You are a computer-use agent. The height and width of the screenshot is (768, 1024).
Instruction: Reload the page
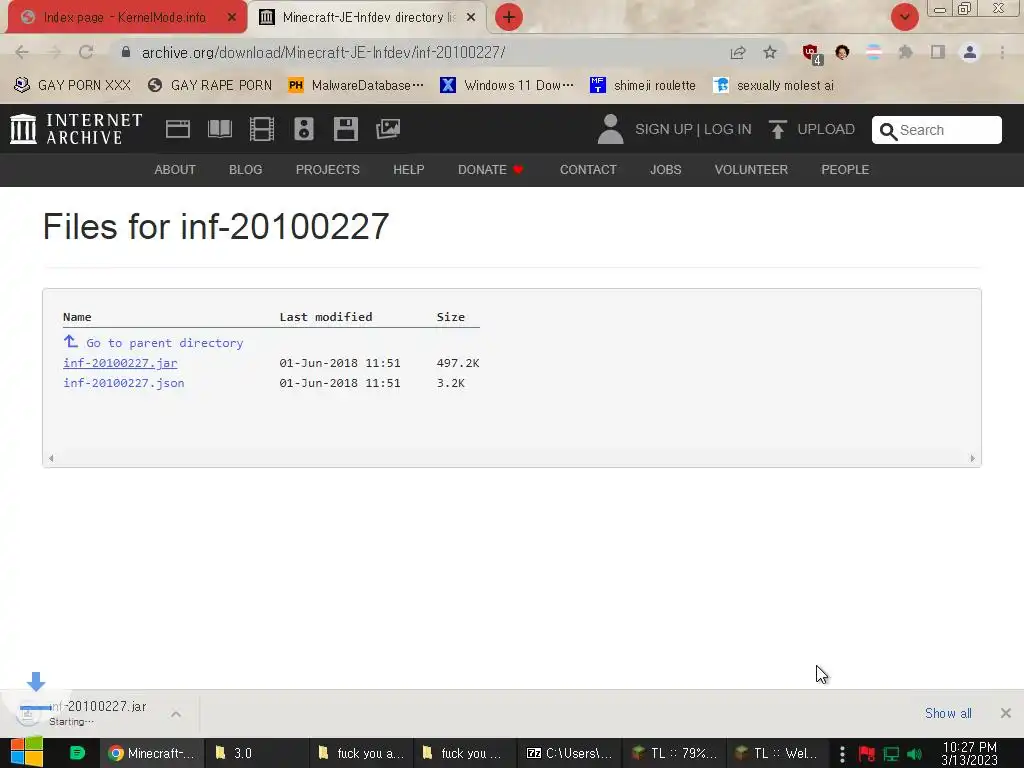[x=86, y=52]
